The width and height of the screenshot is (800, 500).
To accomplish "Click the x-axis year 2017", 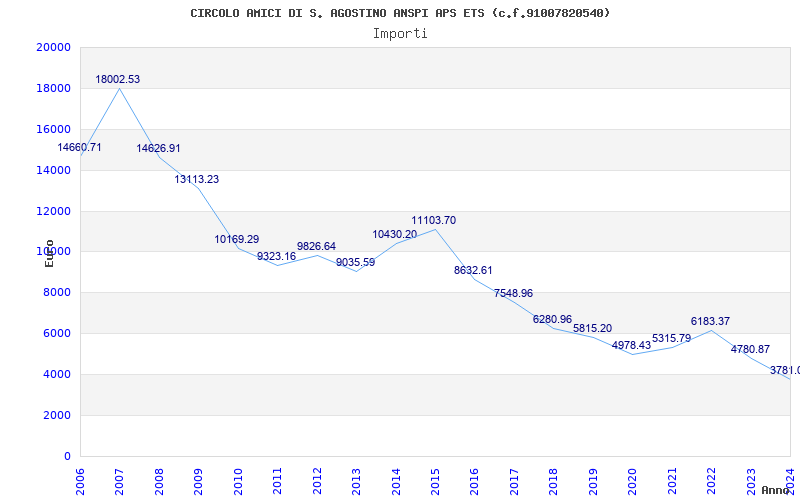I will (514, 481).
